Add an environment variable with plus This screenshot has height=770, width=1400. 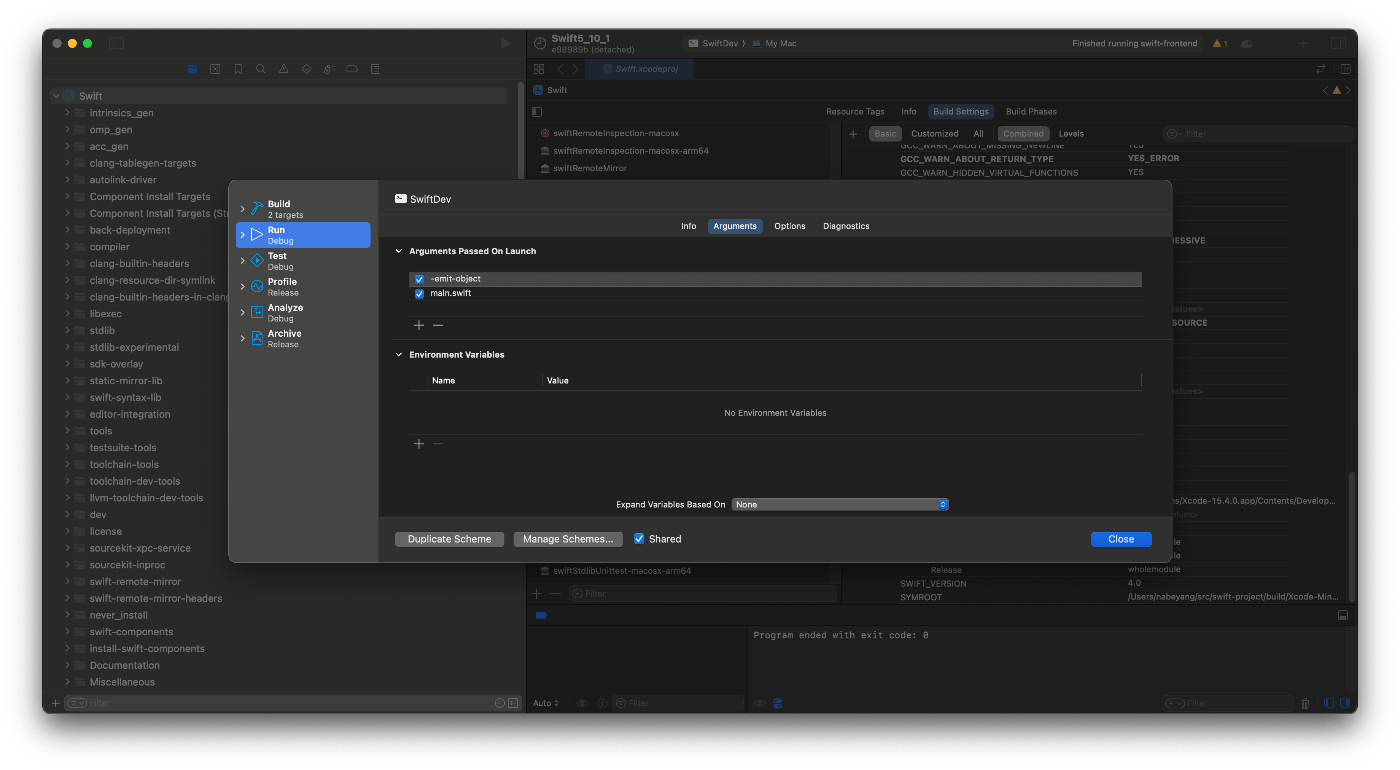419,444
